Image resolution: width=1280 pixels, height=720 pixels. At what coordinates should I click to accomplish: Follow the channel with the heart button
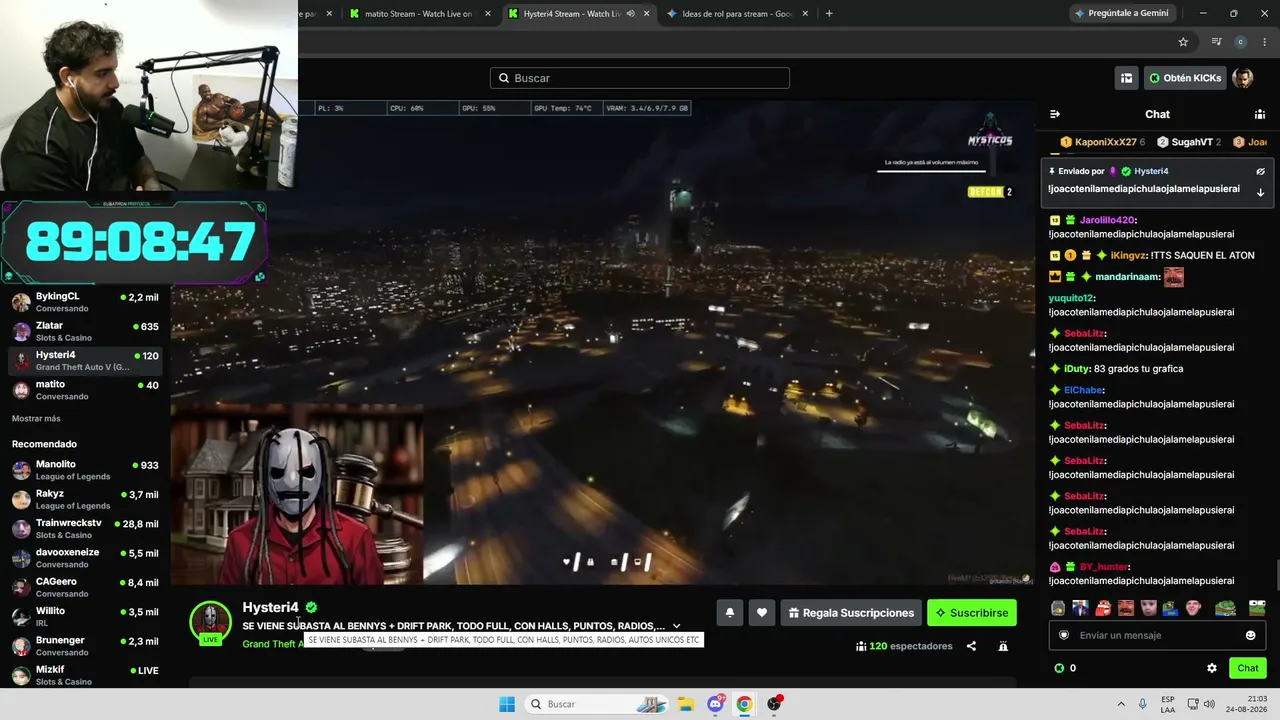762,613
